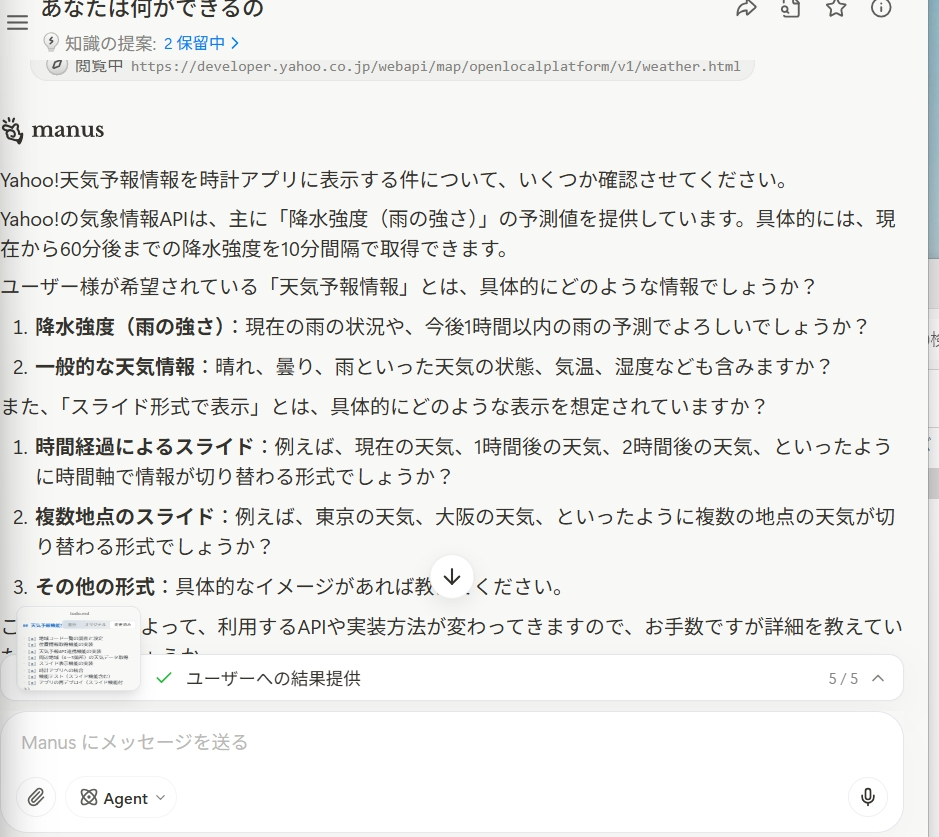Open the info circle icon

(880, 8)
